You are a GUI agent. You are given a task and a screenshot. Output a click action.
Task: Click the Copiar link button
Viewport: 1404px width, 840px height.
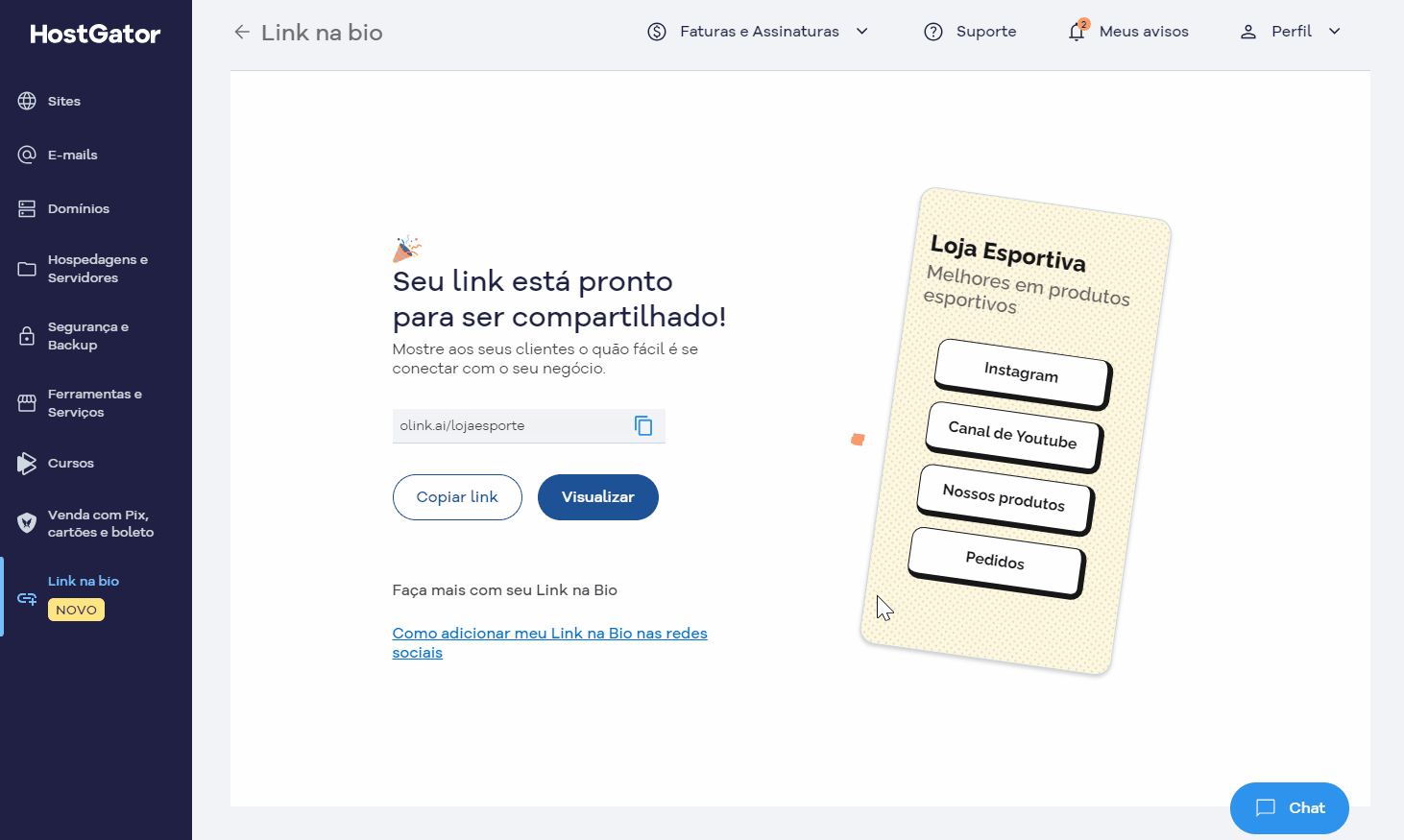(x=457, y=497)
